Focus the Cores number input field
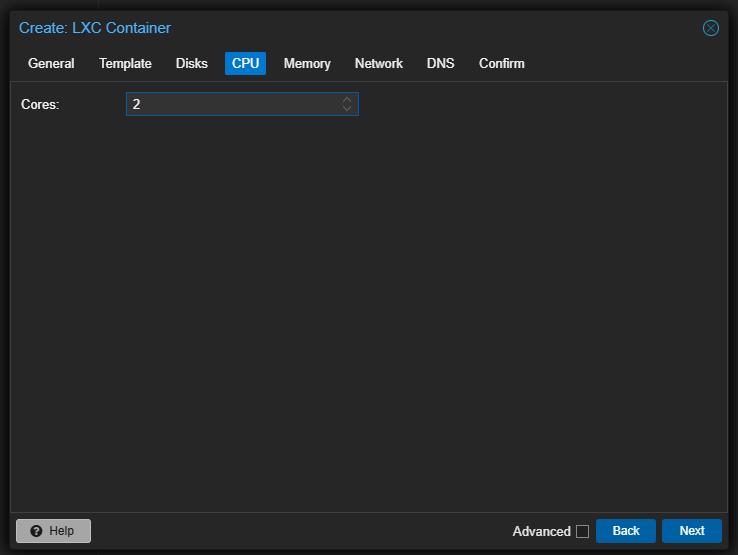 click(232, 104)
